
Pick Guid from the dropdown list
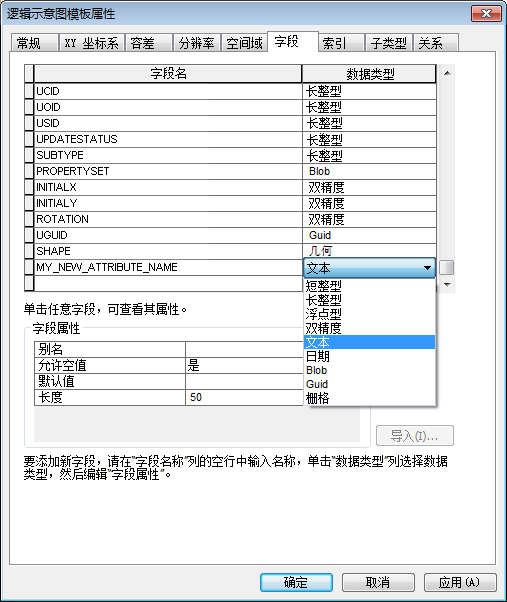(x=369, y=384)
